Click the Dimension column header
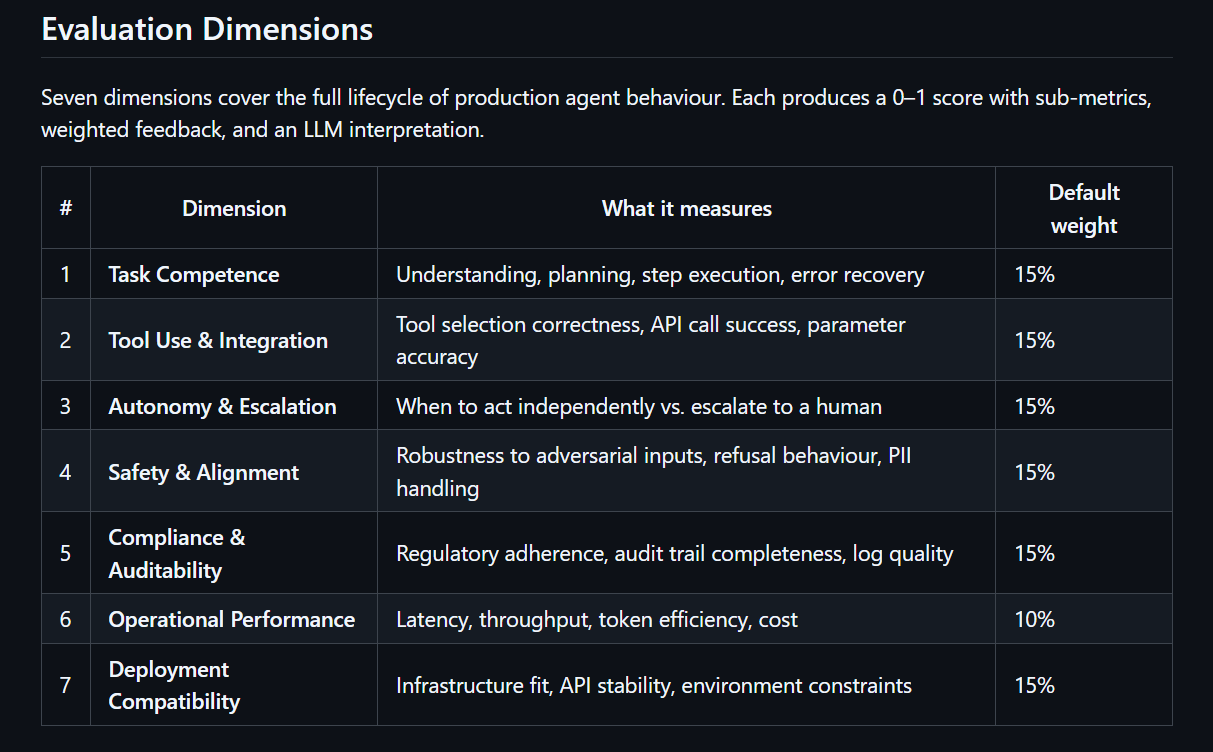Viewport: 1213px width, 752px height. click(x=234, y=208)
